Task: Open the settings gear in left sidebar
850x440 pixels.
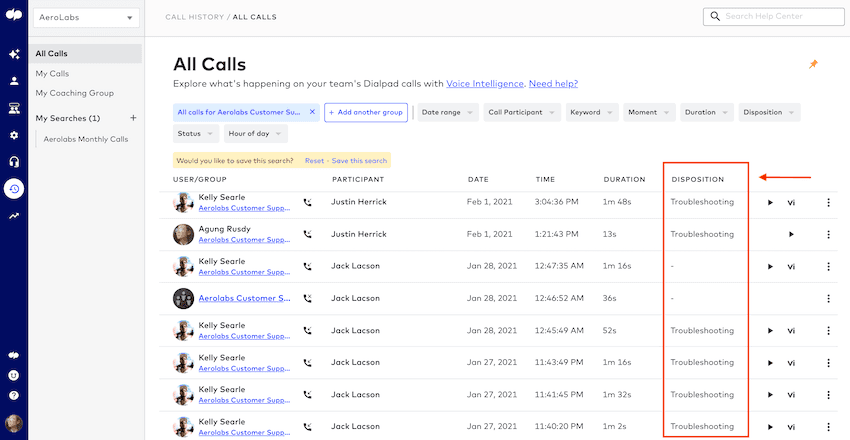Action: pyautogui.click(x=14, y=135)
